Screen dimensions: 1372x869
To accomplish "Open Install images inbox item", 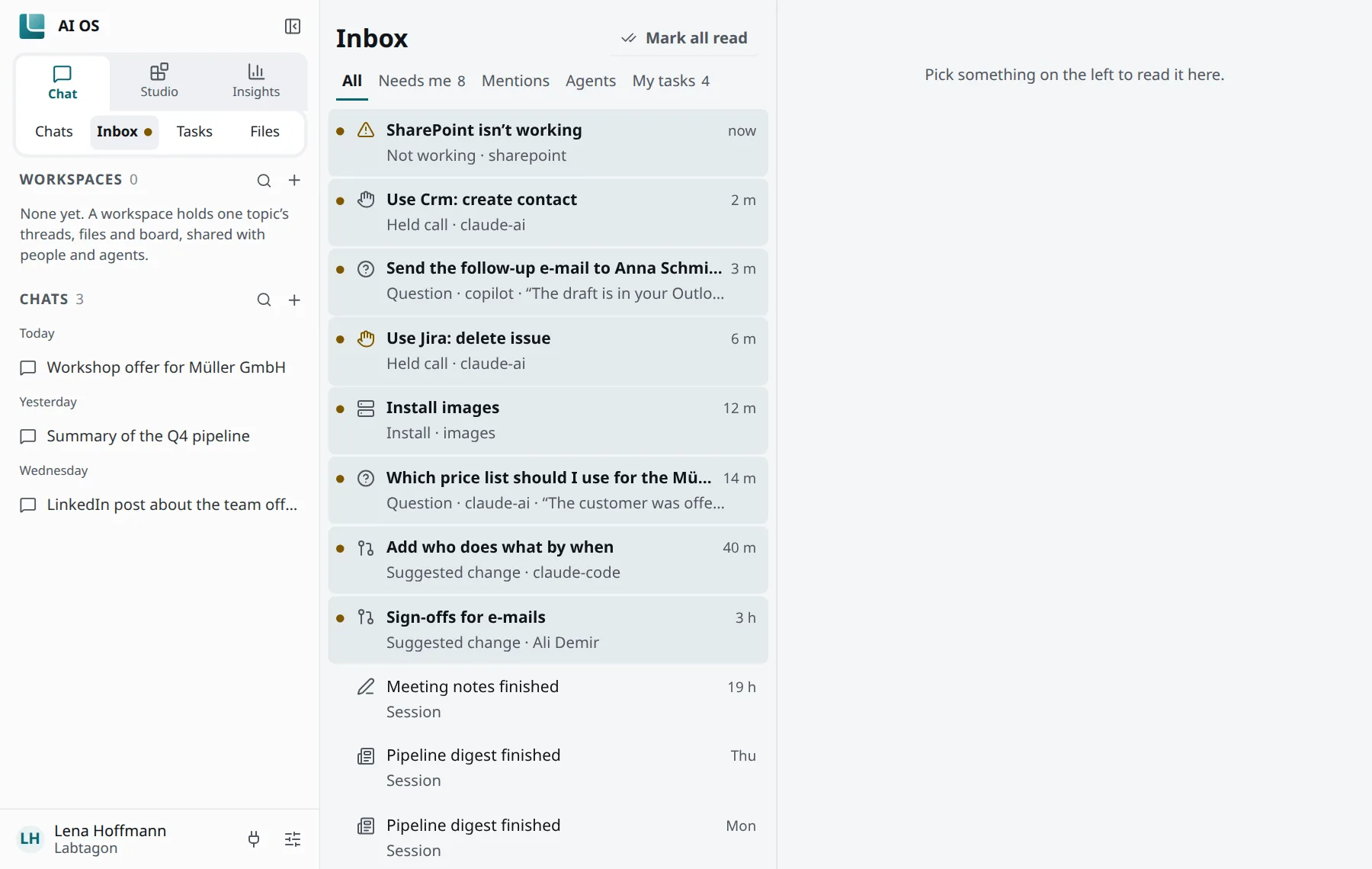I will 548,421.
